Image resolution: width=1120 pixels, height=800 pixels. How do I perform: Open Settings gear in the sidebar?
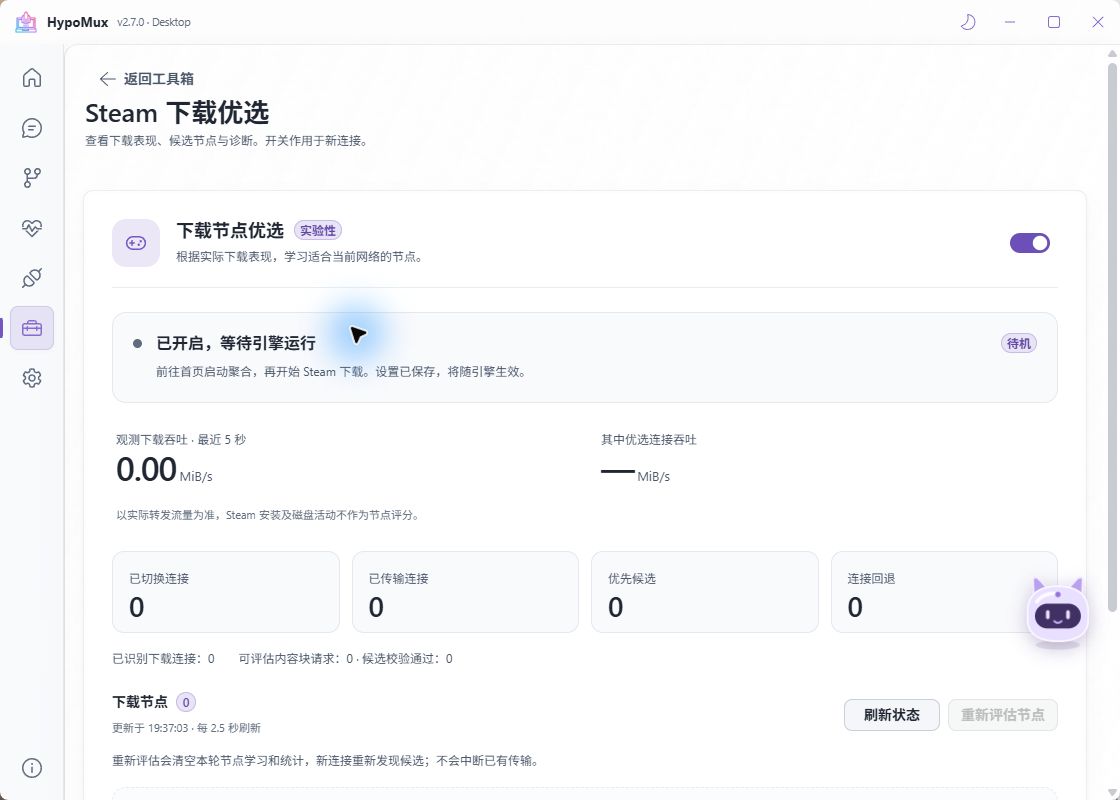[31, 378]
